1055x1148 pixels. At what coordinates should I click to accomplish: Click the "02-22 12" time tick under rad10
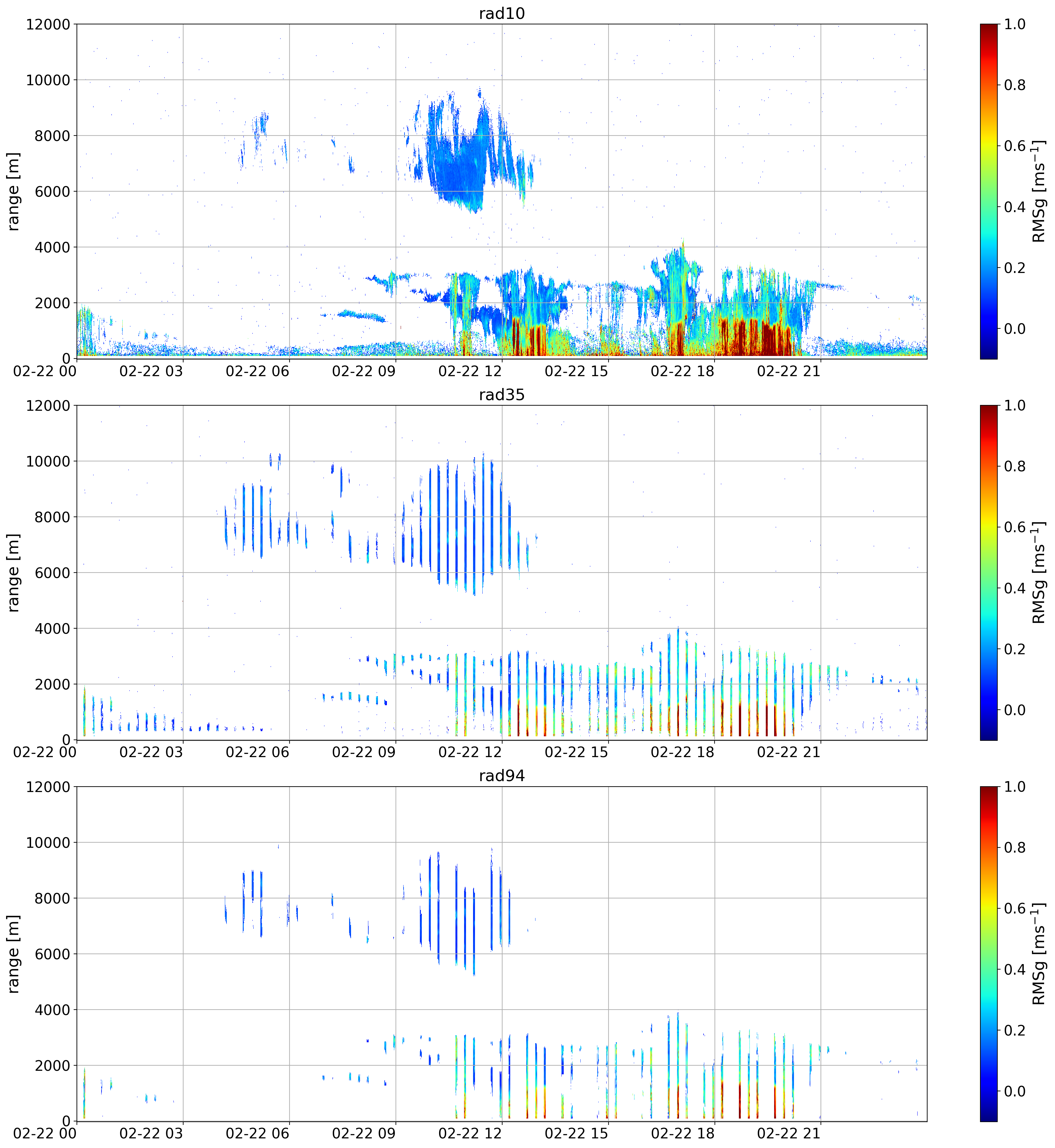[470, 371]
